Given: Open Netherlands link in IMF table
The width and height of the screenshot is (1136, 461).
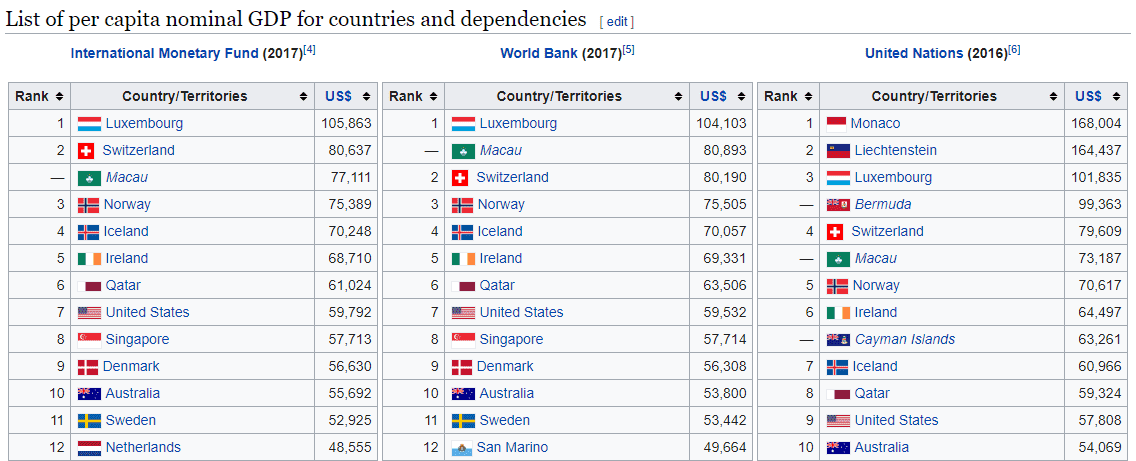Looking at the screenshot, I should tap(143, 448).
